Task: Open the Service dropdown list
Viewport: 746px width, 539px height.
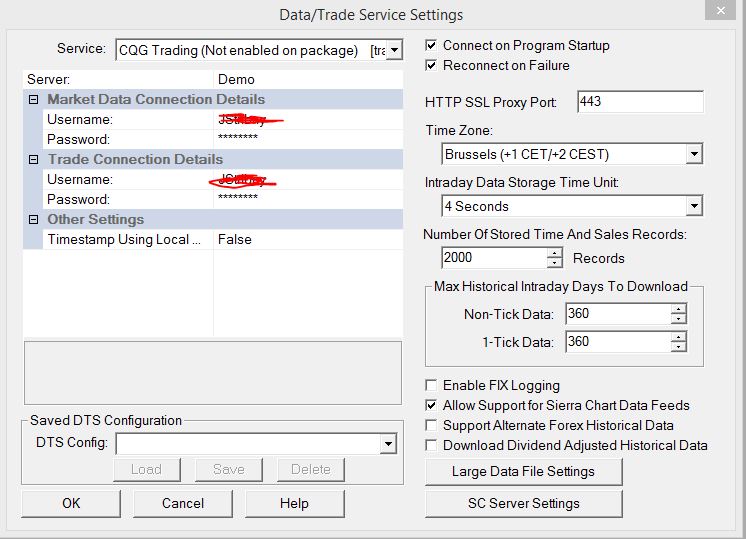Action: pos(394,50)
